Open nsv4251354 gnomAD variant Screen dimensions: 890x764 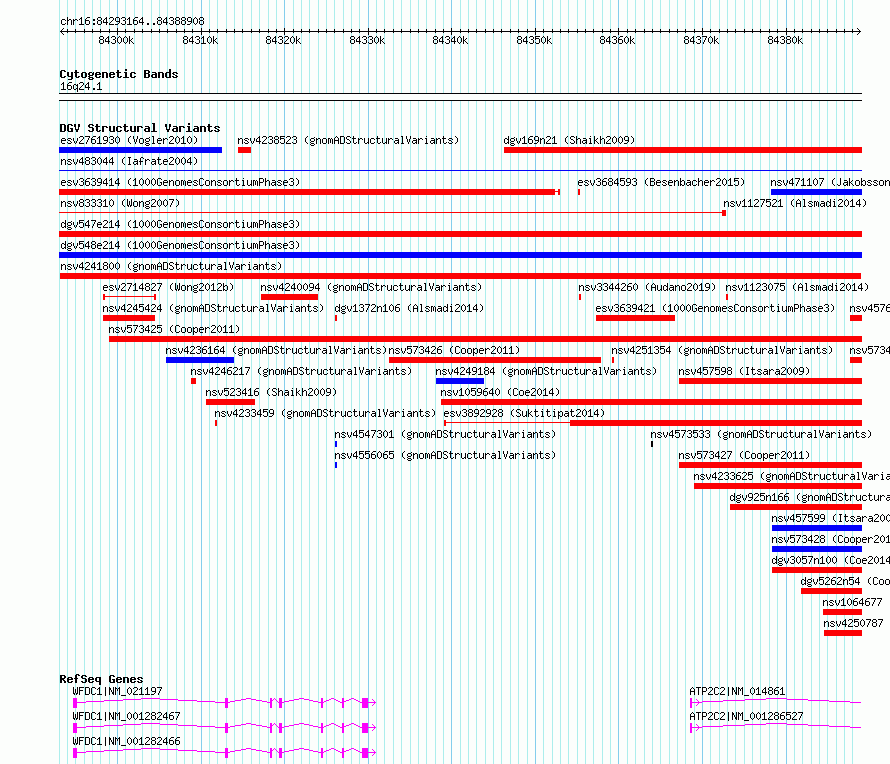(721, 350)
